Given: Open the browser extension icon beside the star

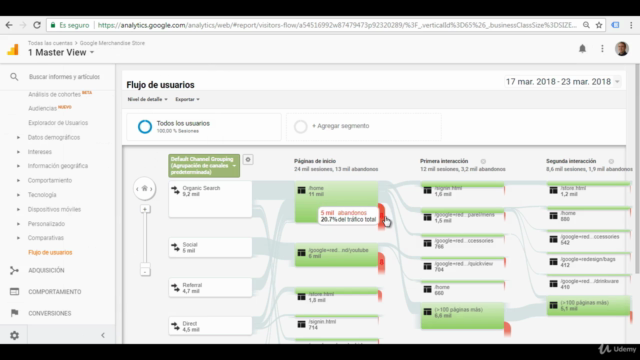Looking at the screenshot, I should 615,25.
